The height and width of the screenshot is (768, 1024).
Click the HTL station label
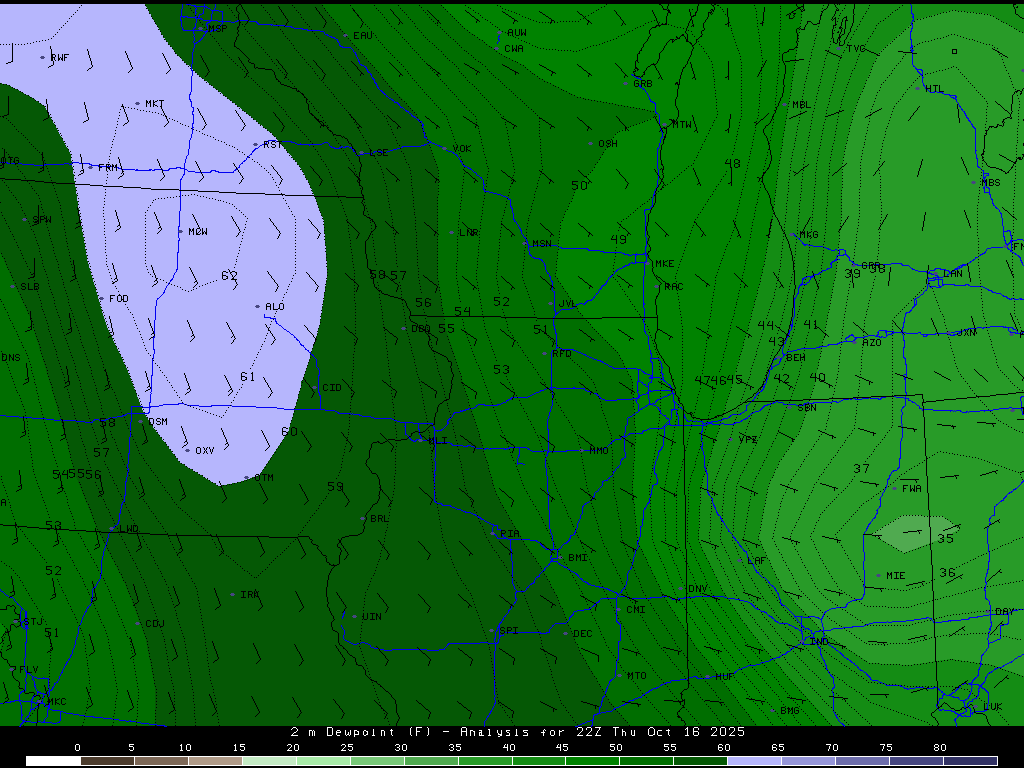click(935, 89)
